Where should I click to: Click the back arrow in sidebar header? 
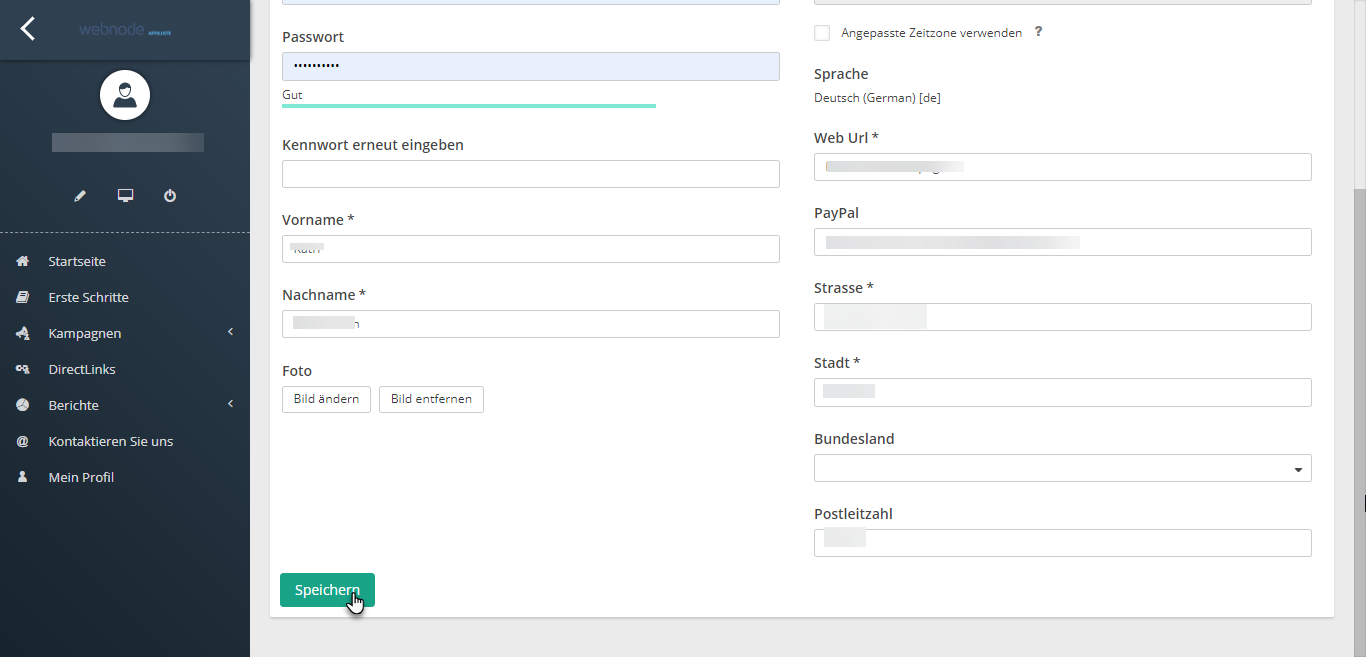click(28, 29)
